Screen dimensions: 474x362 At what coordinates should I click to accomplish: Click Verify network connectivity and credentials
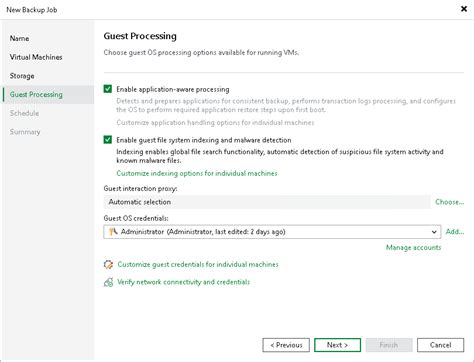coord(183,282)
